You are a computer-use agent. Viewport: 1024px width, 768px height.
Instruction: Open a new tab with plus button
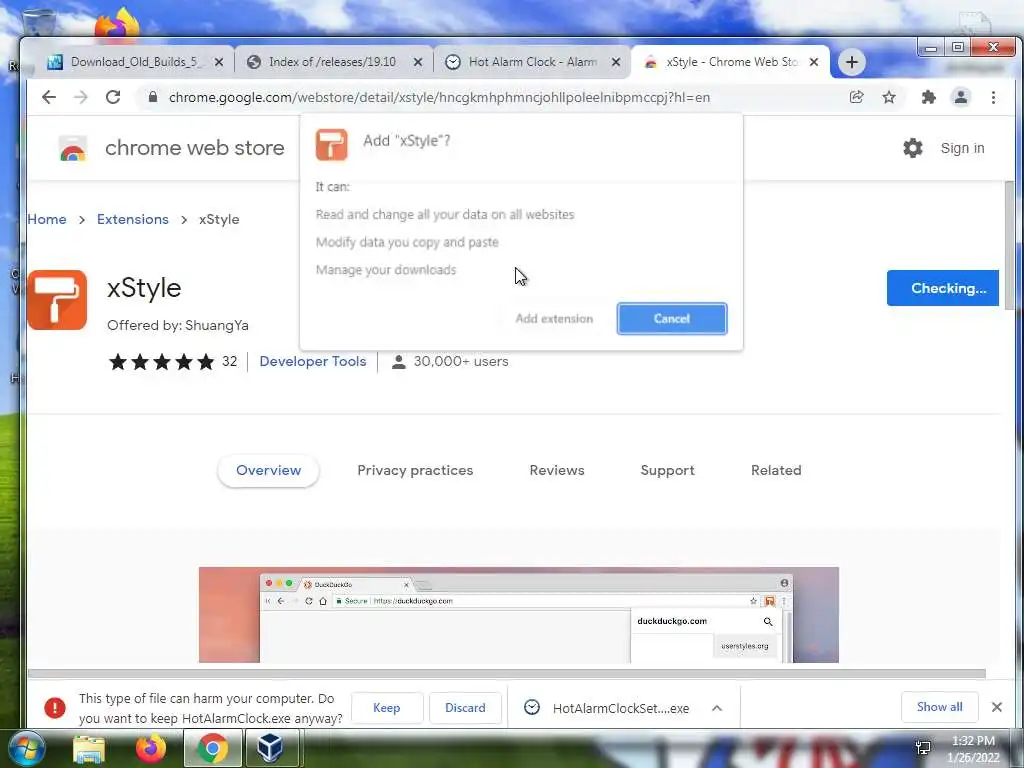pyautogui.click(x=852, y=62)
